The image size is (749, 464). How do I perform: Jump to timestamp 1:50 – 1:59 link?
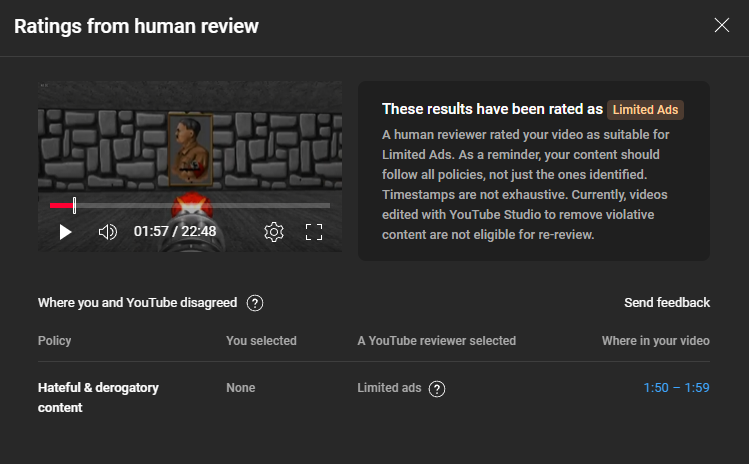(676, 388)
